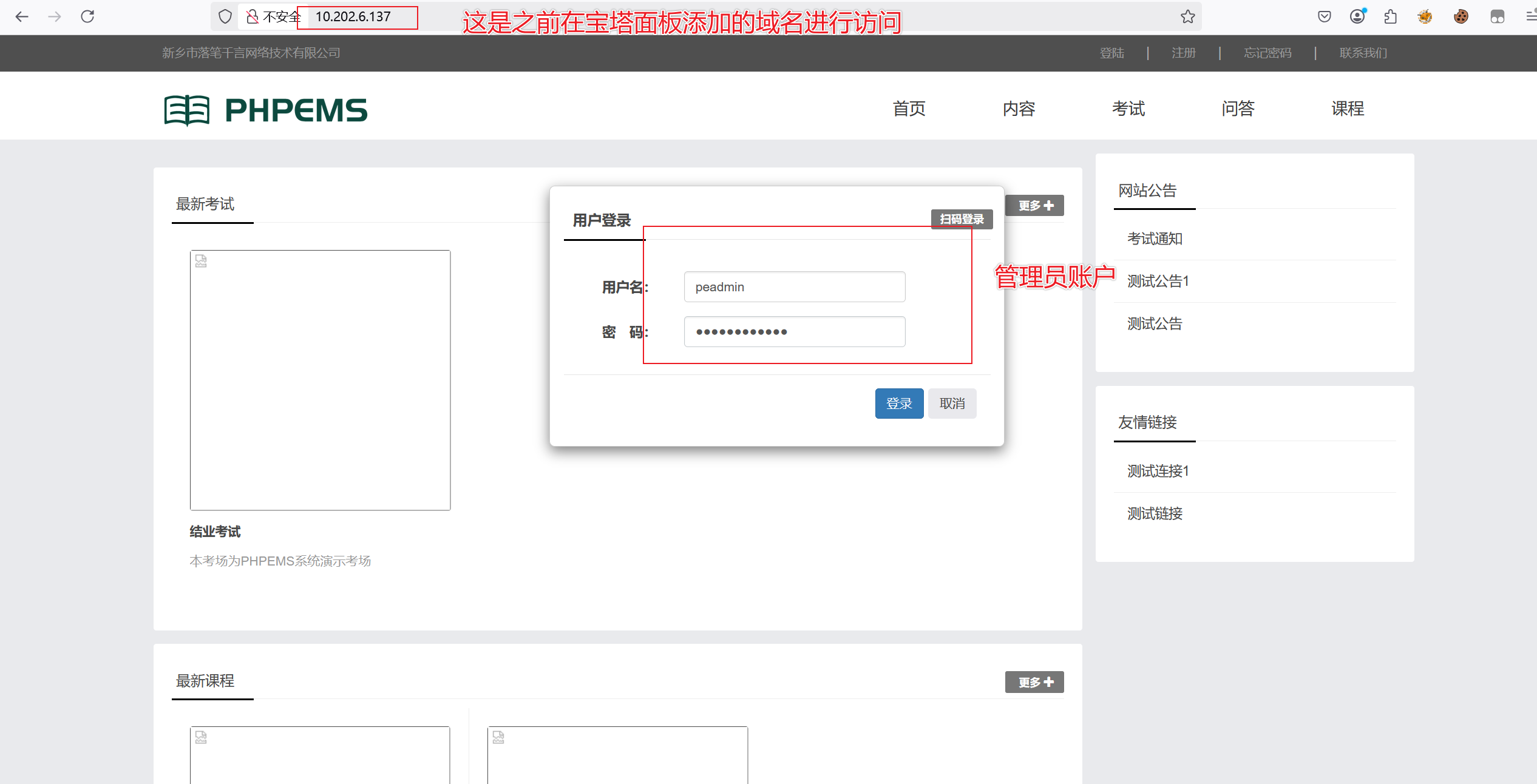The image size is (1537, 784).
Task: Open the cookie extension icon
Action: (x=1461, y=16)
